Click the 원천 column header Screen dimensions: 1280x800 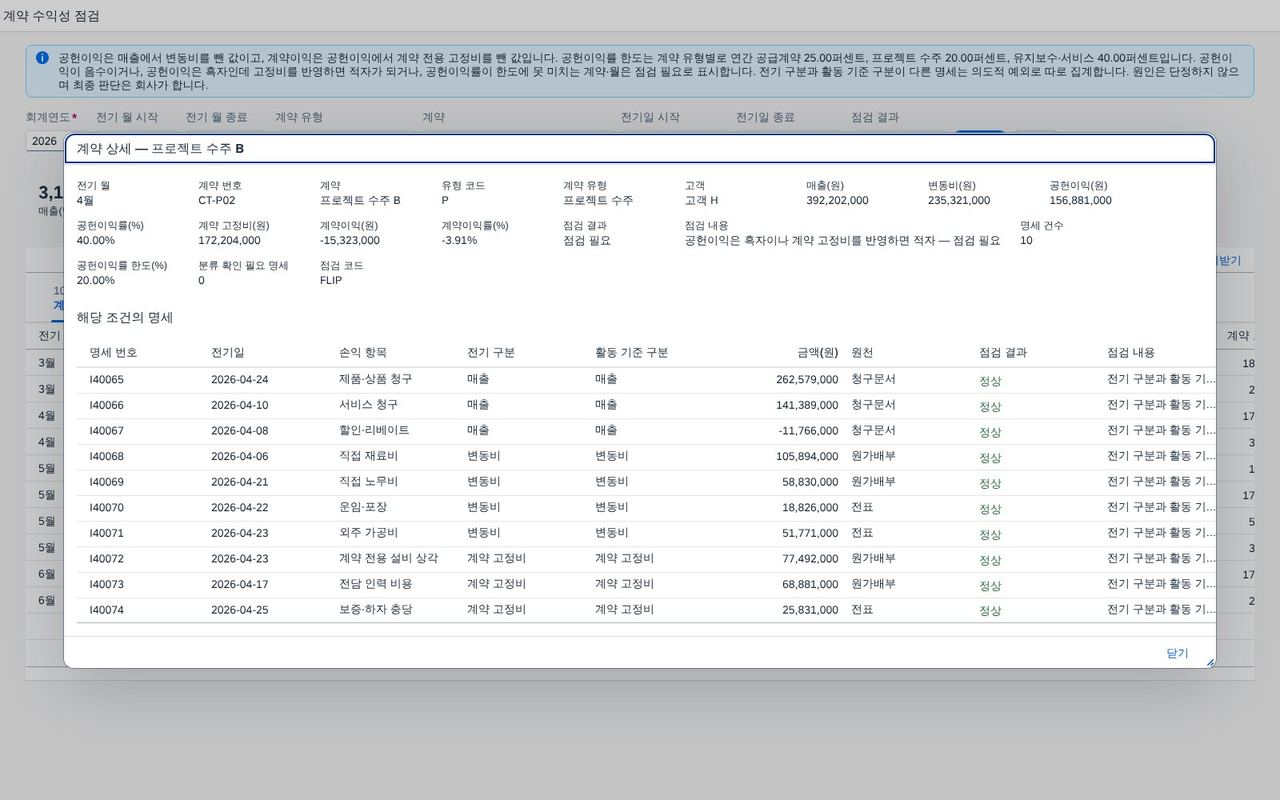point(862,353)
